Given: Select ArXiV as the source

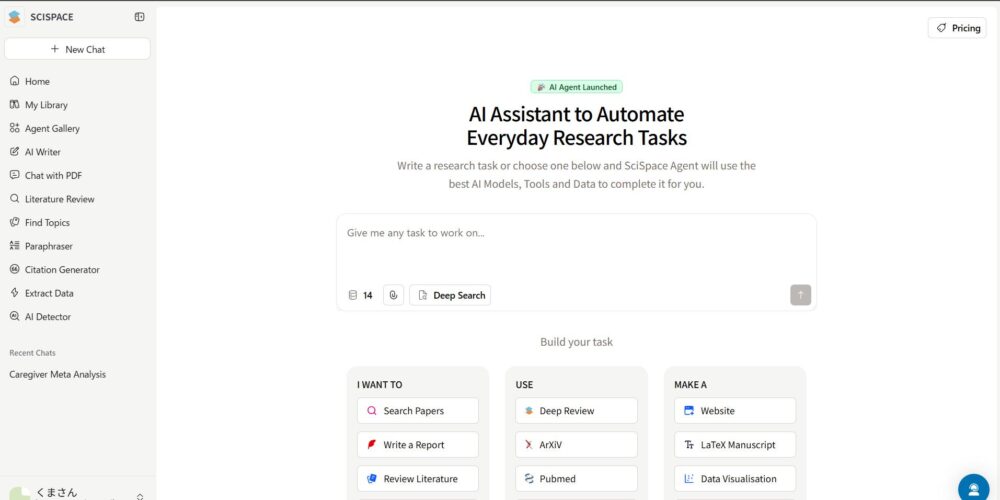Looking at the screenshot, I should pyautogui.click(x=576, y=445).
